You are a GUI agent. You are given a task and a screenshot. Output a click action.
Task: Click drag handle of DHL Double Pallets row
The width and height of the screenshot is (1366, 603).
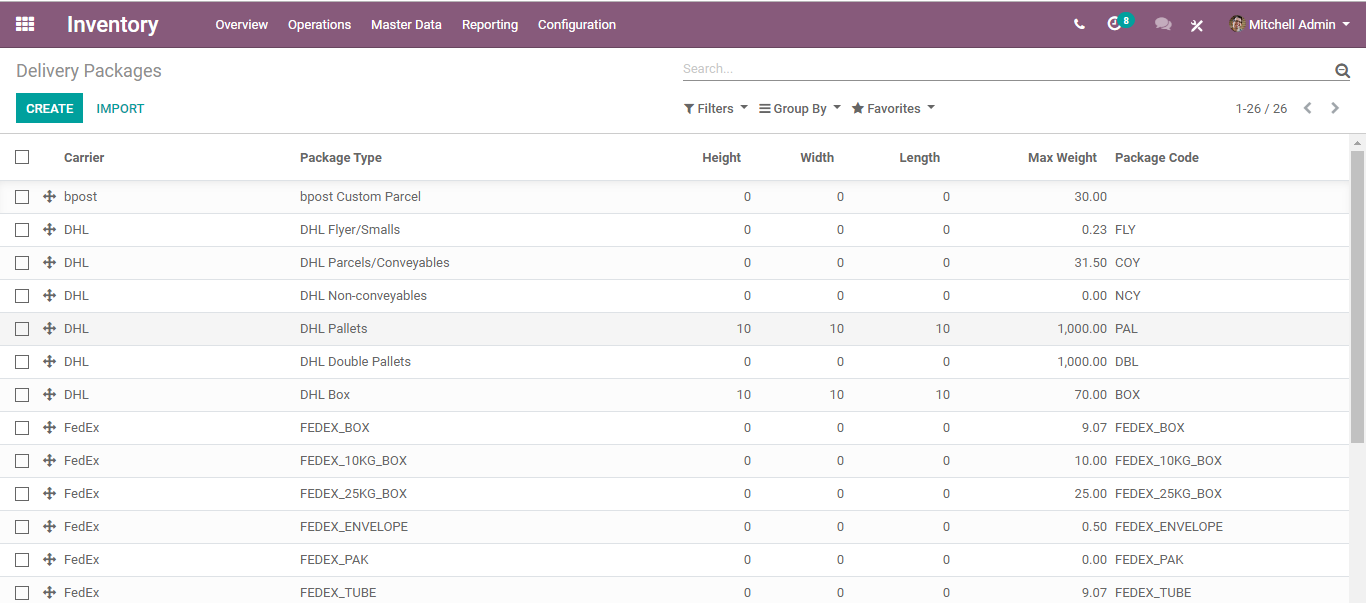(49, 362)
